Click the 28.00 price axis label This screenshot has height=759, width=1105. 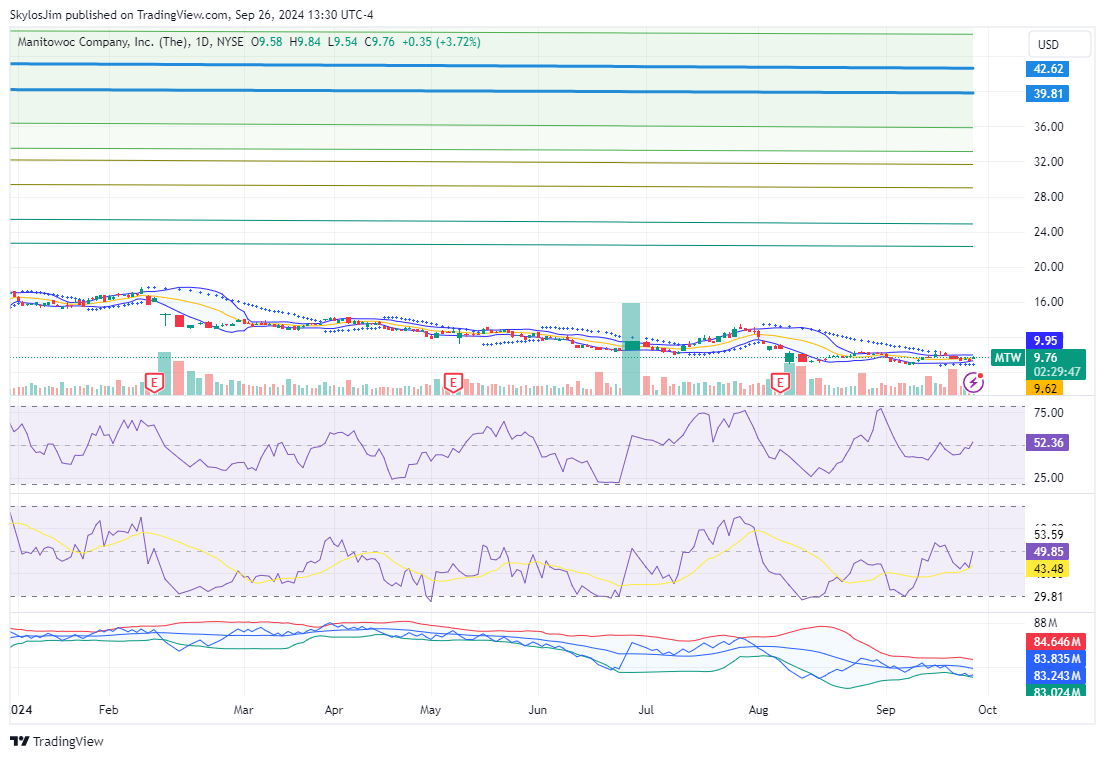coord(1049,197)
